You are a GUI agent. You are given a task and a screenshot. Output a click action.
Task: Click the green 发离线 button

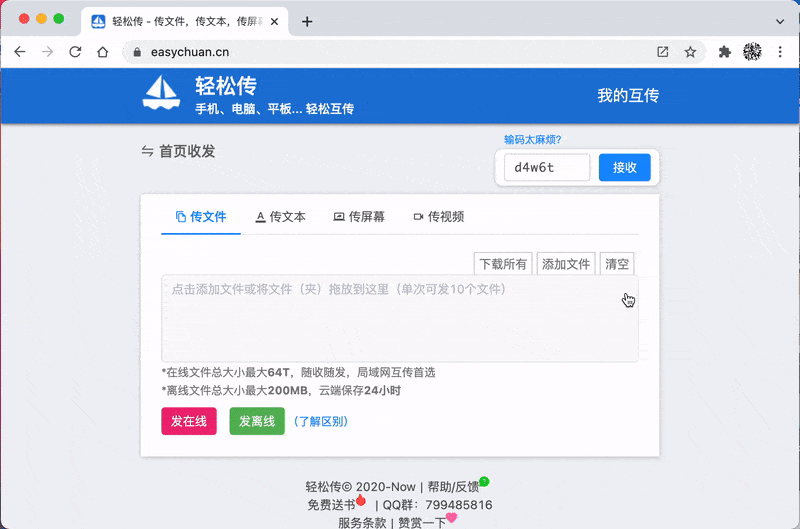pyautogui.click(x=257, y=421)
